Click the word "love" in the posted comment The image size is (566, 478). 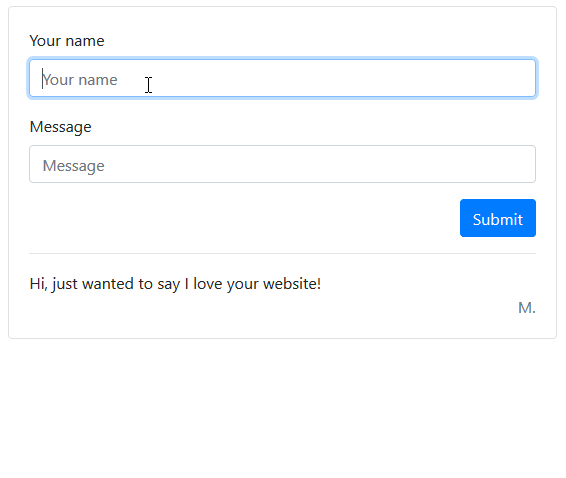208,284
